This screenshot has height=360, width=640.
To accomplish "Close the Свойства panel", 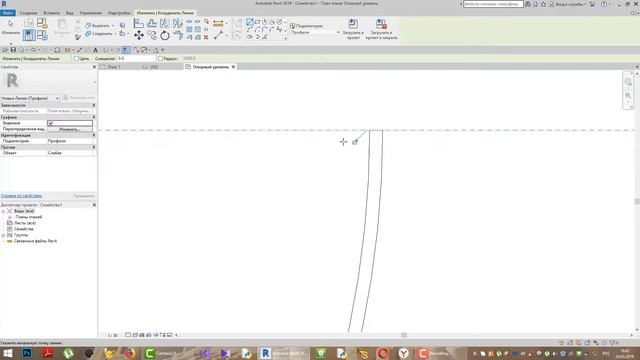I will (94, 67).
